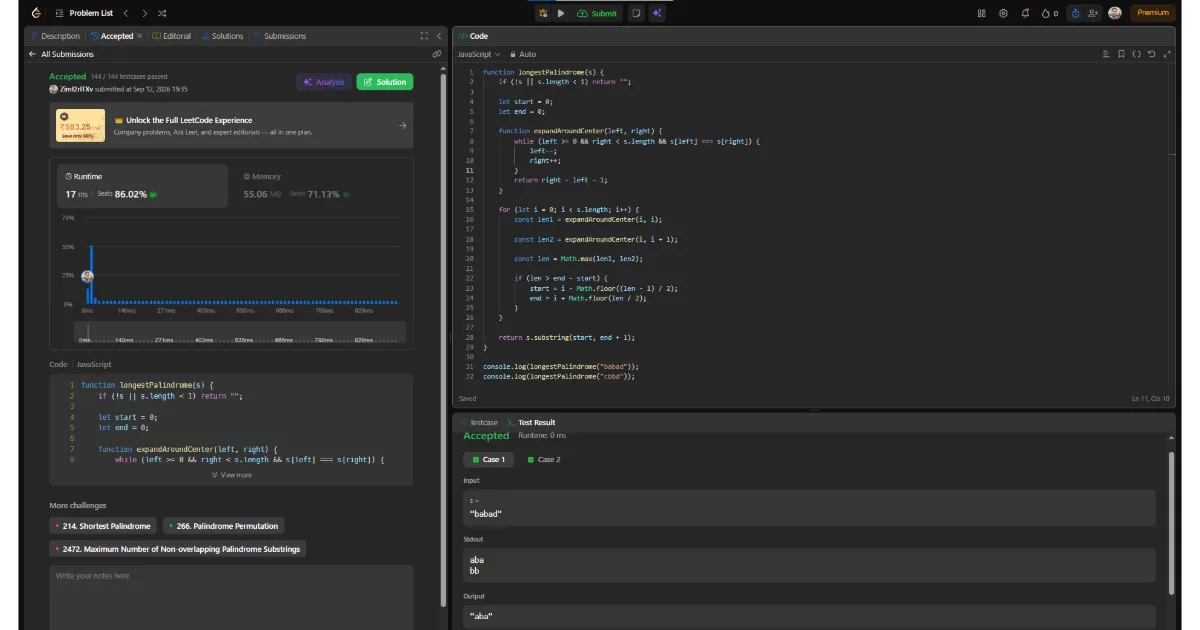Collapse the left panel with chevron

click(438, 36)
